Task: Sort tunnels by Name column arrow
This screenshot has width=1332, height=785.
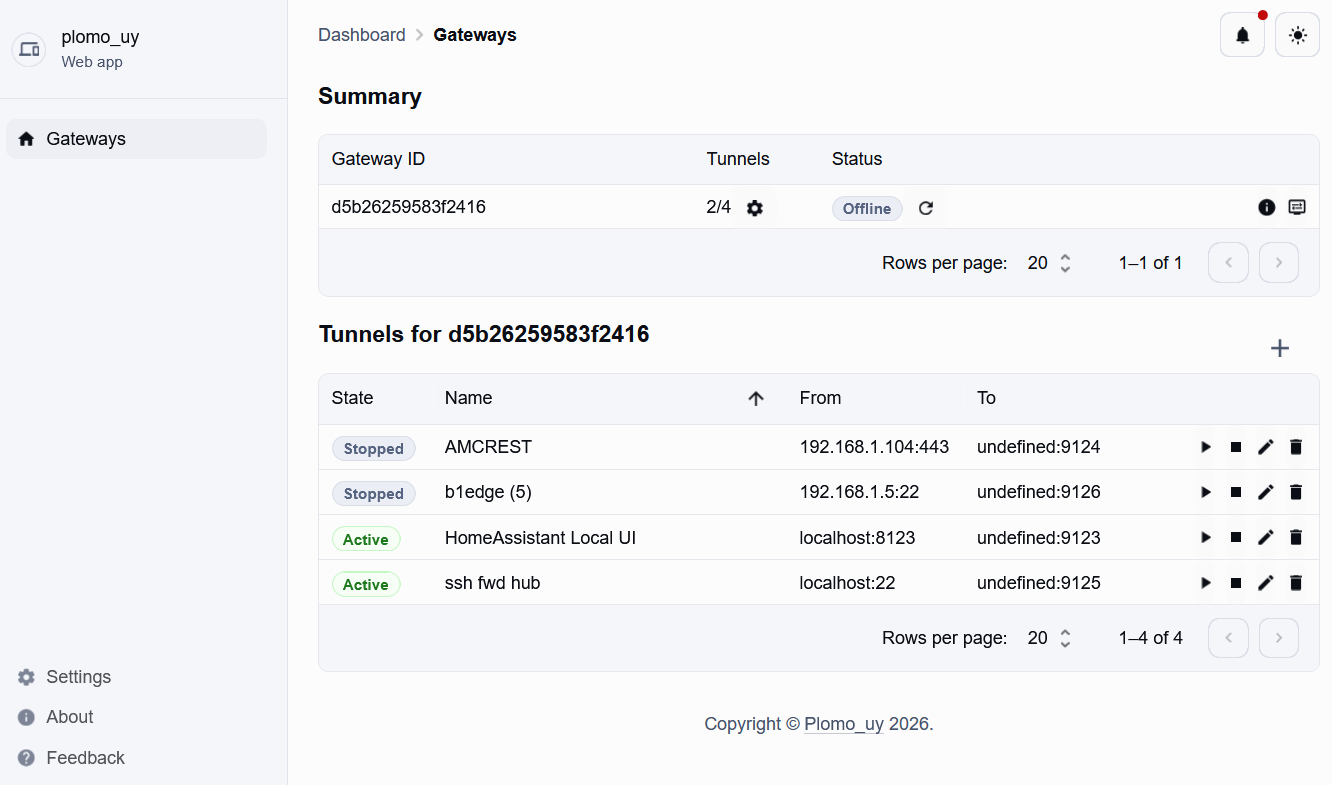Action: pos(756,398)
